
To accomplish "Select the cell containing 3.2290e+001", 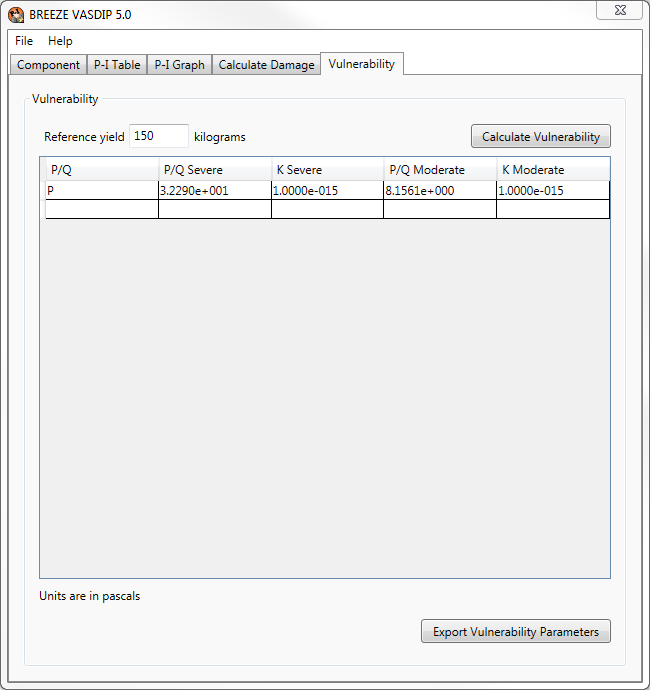I will 214,191.
